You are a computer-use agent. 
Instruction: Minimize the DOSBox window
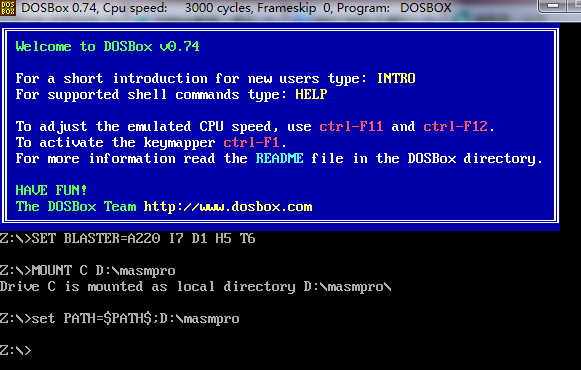tap(553, 6)
